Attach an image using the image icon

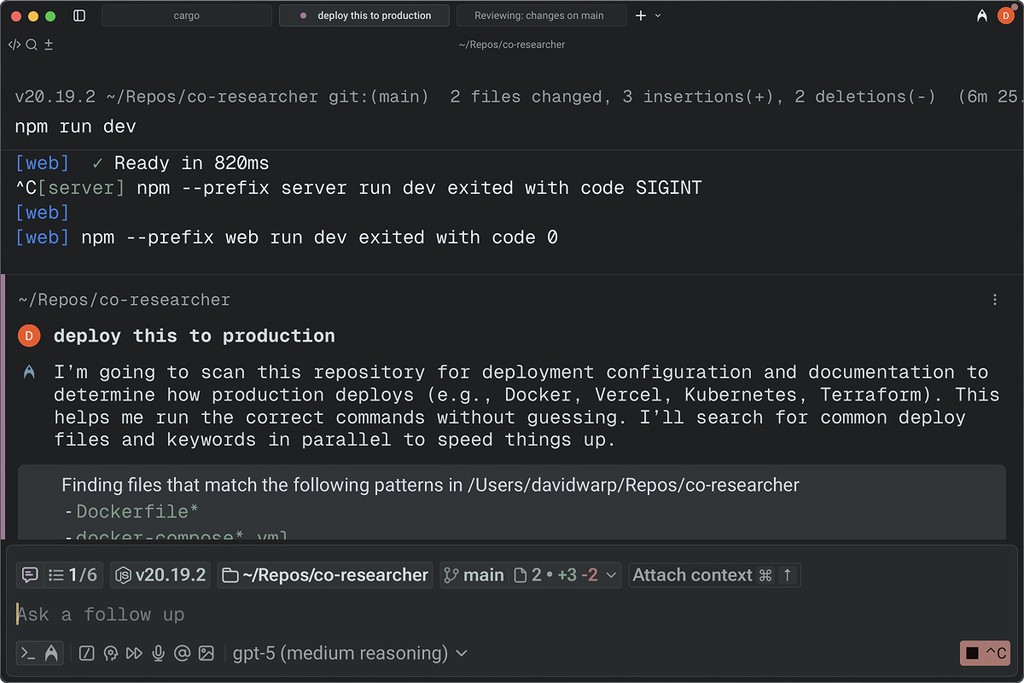tap(205, 652)
